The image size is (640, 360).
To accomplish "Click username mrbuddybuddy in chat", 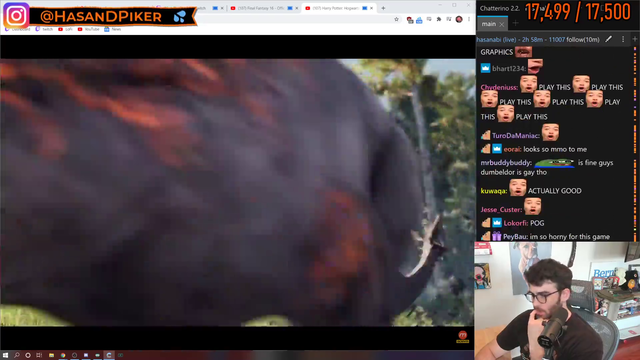I will [x=506, y=163].
